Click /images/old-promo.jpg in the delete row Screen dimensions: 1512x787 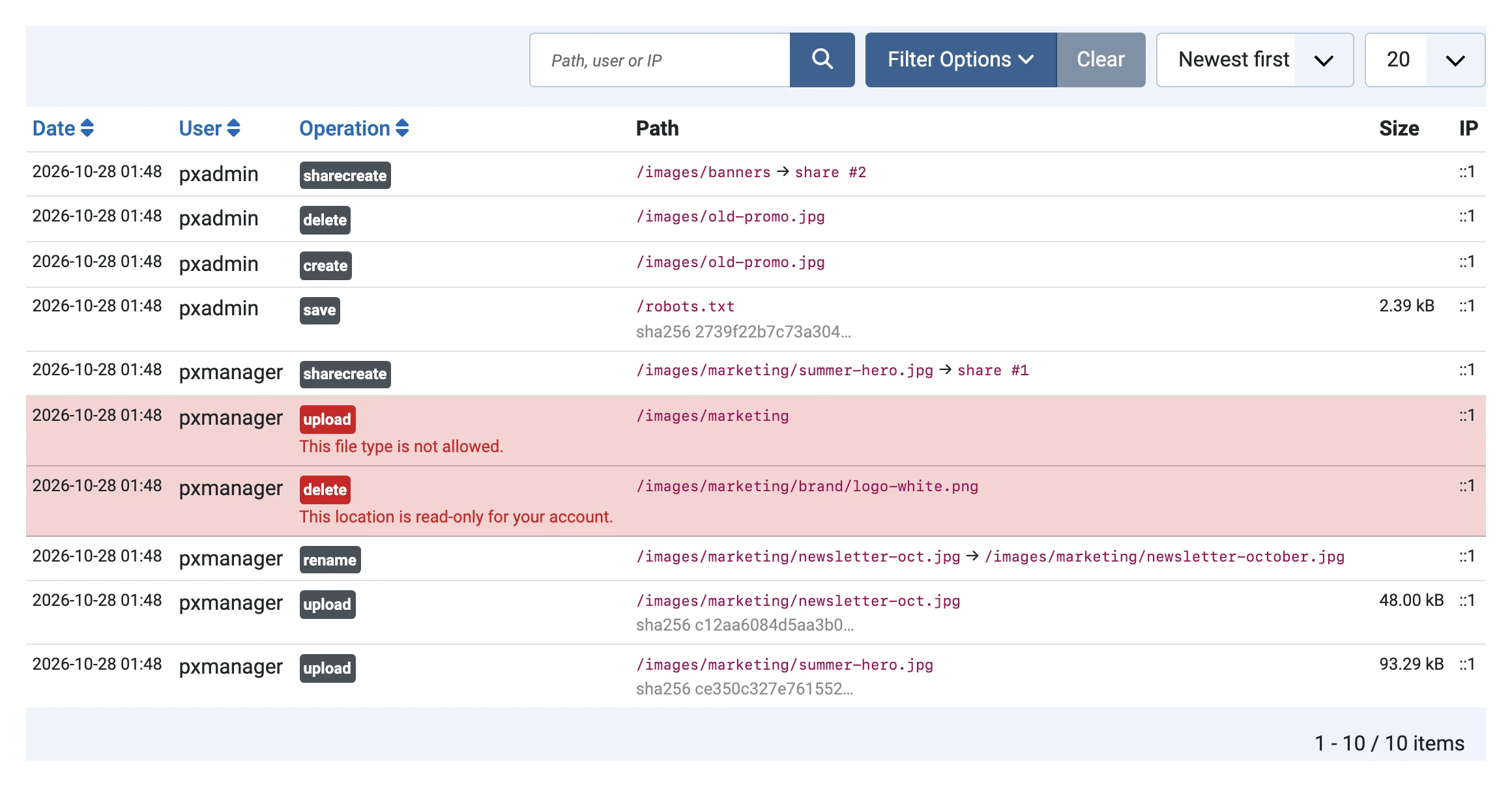point(731,216)
